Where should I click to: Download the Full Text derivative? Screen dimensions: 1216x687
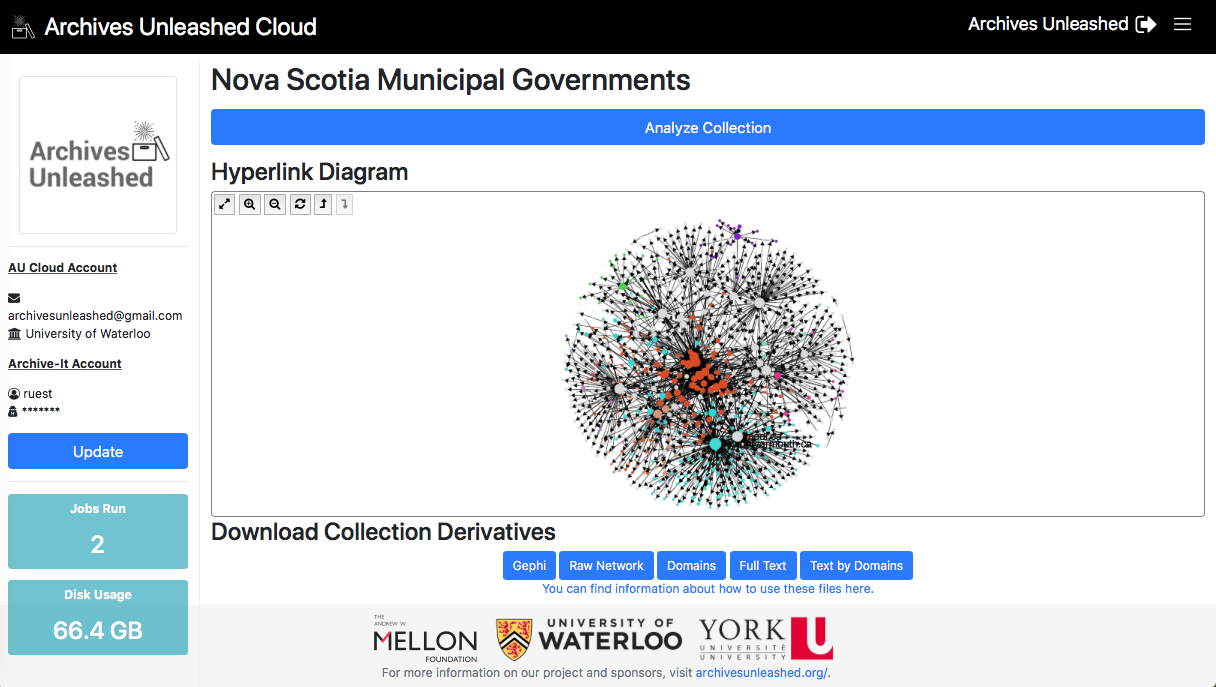(763, 565)
